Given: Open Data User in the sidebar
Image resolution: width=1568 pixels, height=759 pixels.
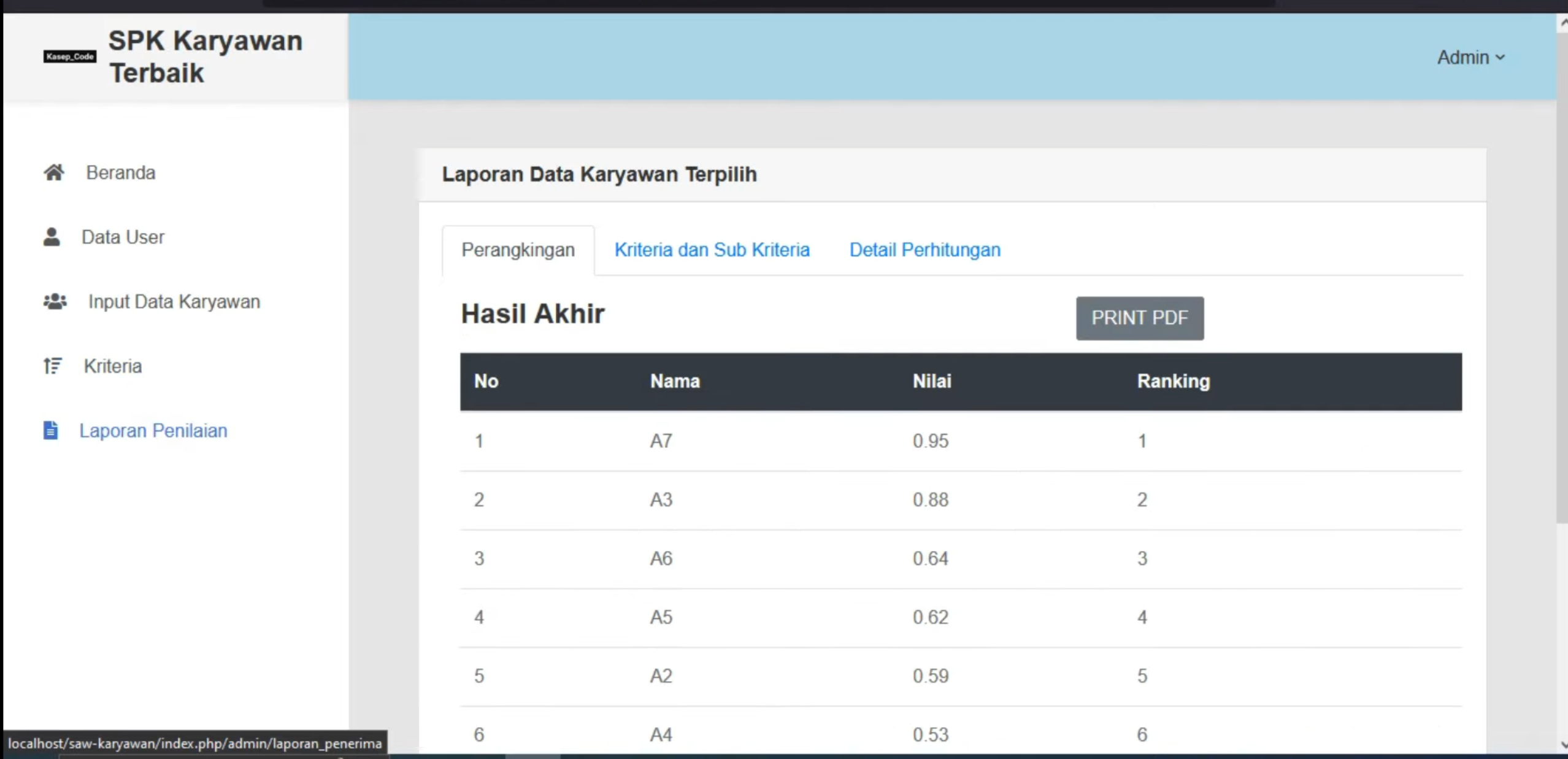Looking at the screenshot, I should pos(123,237).
